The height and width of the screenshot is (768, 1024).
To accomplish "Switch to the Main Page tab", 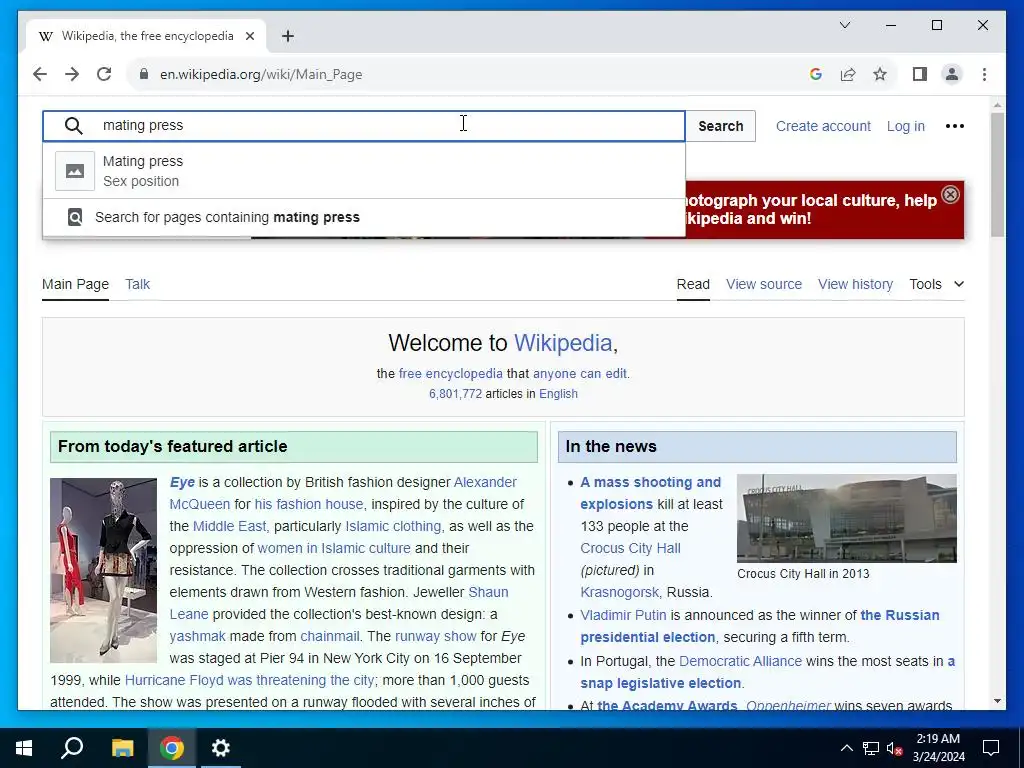I will [75, 284].
